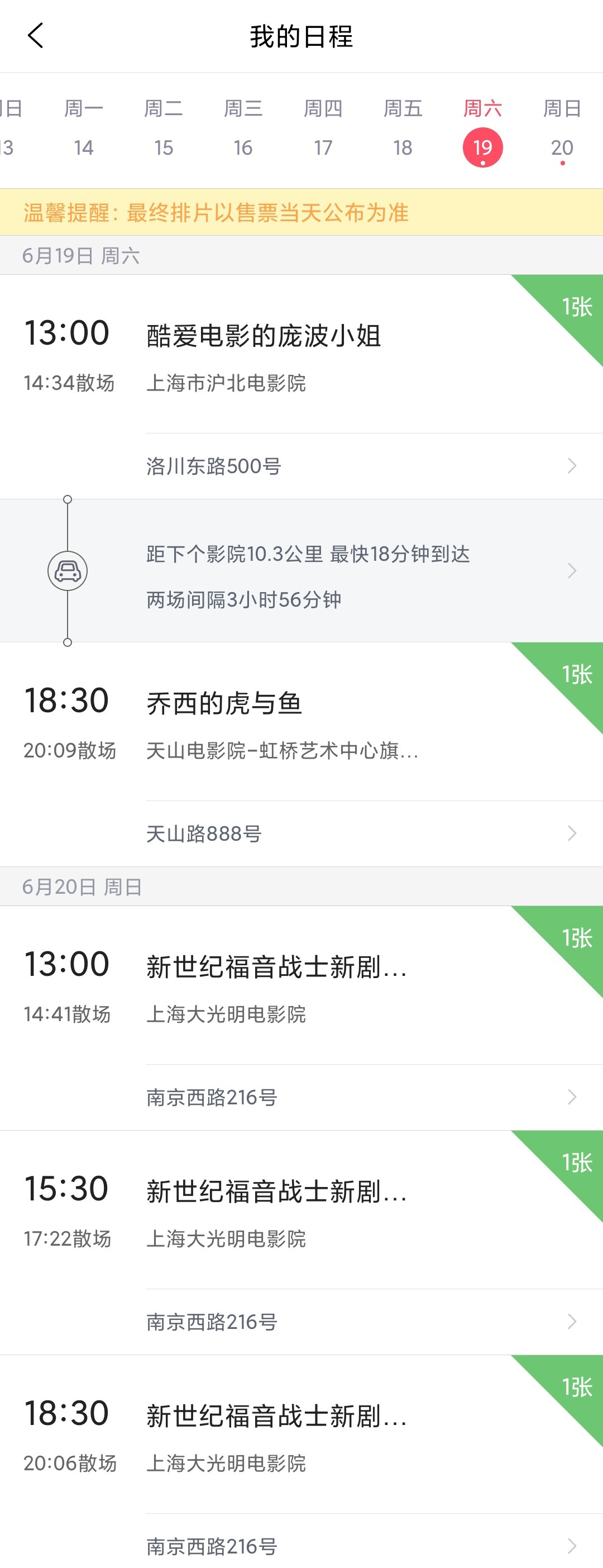Open chevron beside 天山路888号
This screenshot has height=1568, width=603.
click(571, 833)
